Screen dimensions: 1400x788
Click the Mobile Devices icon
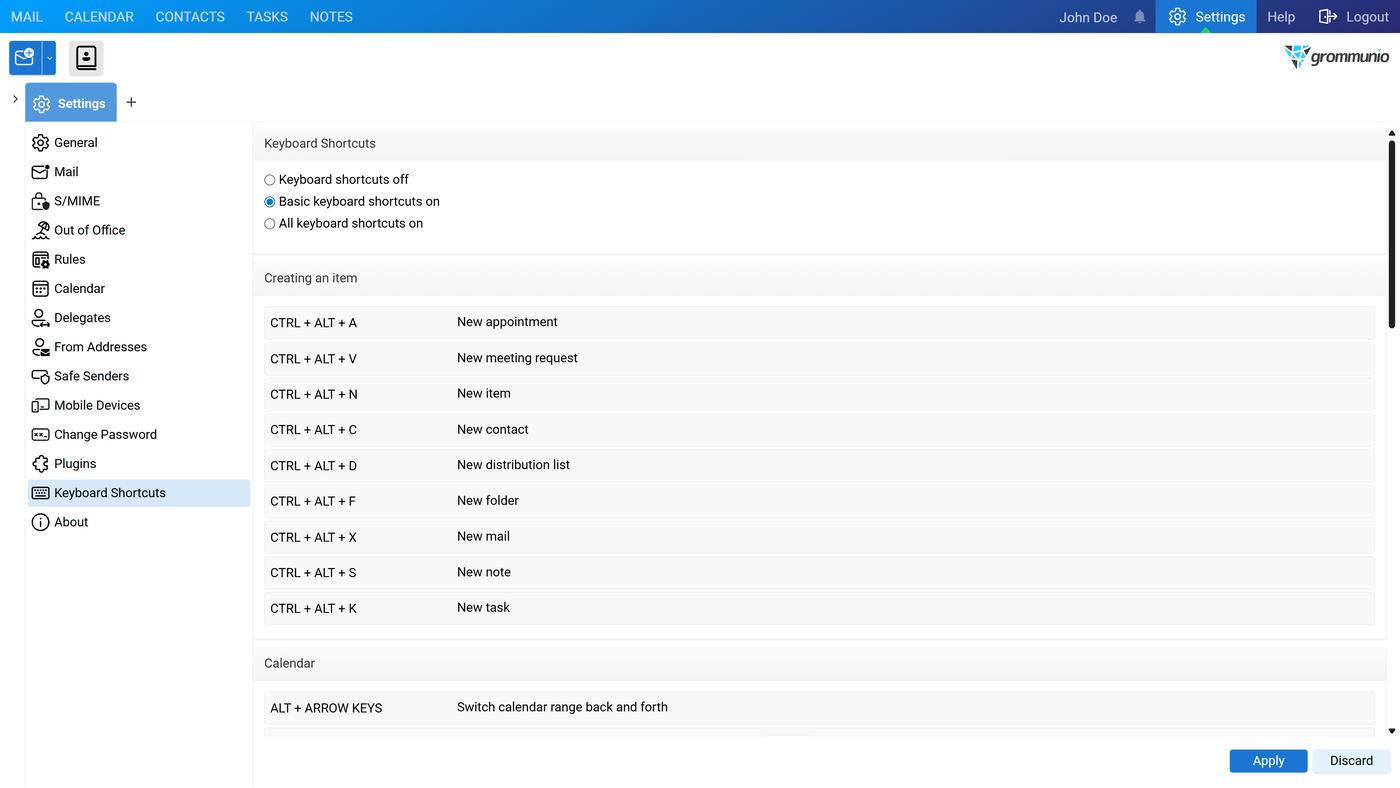pos(41,405)
